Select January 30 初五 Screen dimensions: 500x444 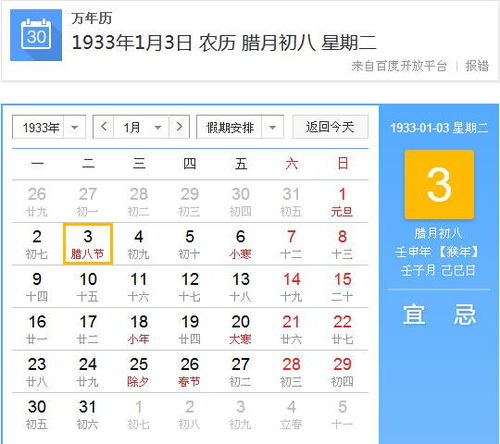pos(37,415)
